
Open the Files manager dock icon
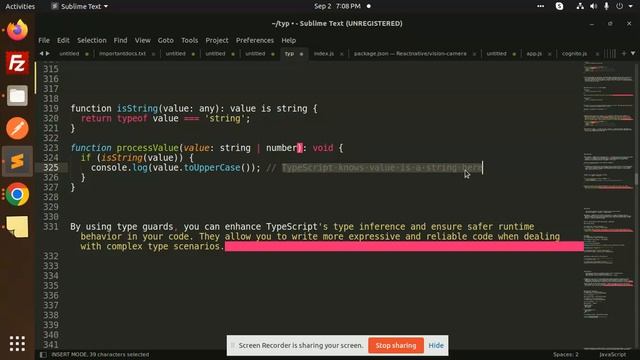coord(17,96)
